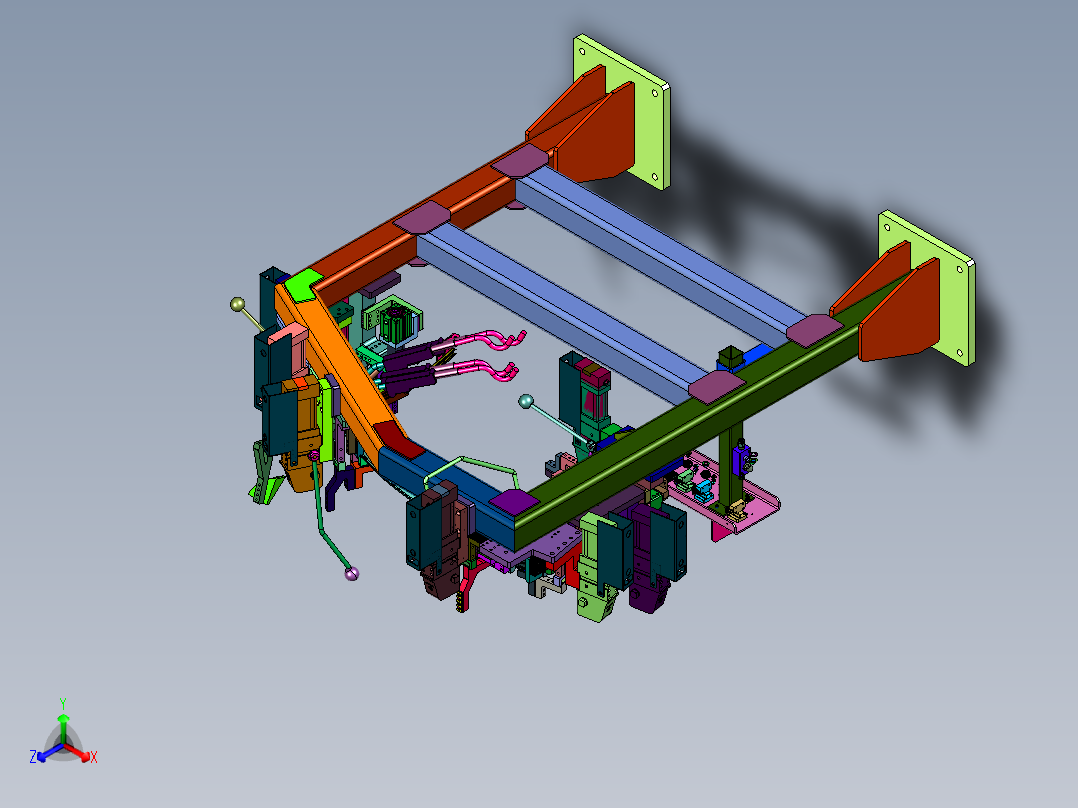Click the blue Z axis of the orientation triad
The width and height of the screenshot is (1078, 808).
coord(48,752)
